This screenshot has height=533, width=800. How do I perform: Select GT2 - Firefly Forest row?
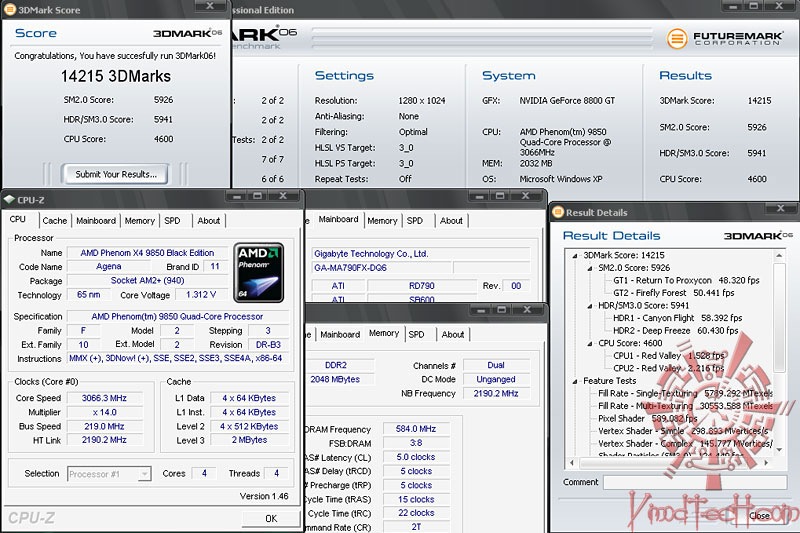click(673, 293)
